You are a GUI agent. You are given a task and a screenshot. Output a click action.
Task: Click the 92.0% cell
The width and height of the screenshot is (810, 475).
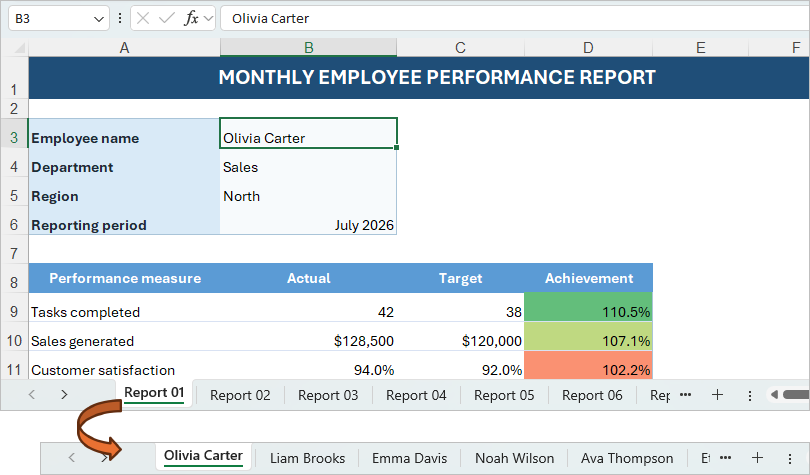460,365
